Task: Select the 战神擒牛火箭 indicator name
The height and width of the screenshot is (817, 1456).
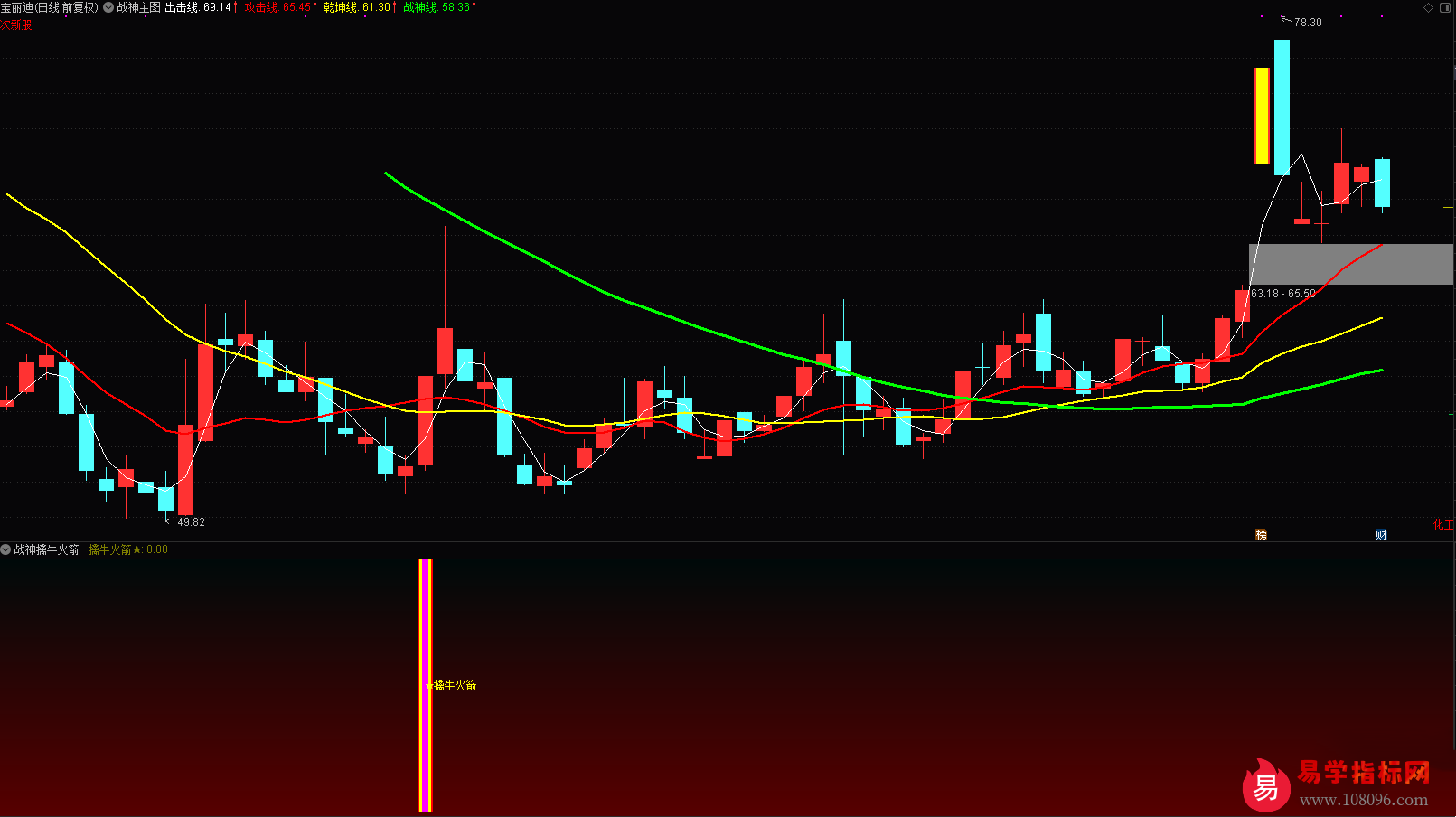Action: click(46, 549)
